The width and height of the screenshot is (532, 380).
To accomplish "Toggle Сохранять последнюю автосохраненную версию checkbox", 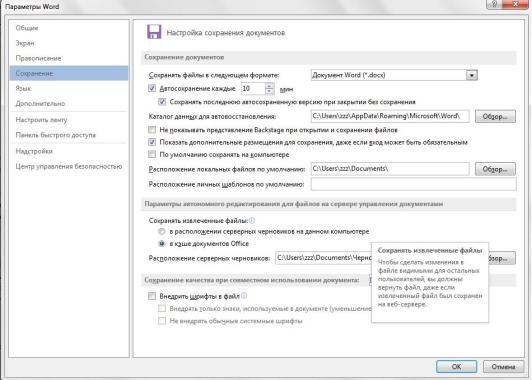I will coord(162,101).
